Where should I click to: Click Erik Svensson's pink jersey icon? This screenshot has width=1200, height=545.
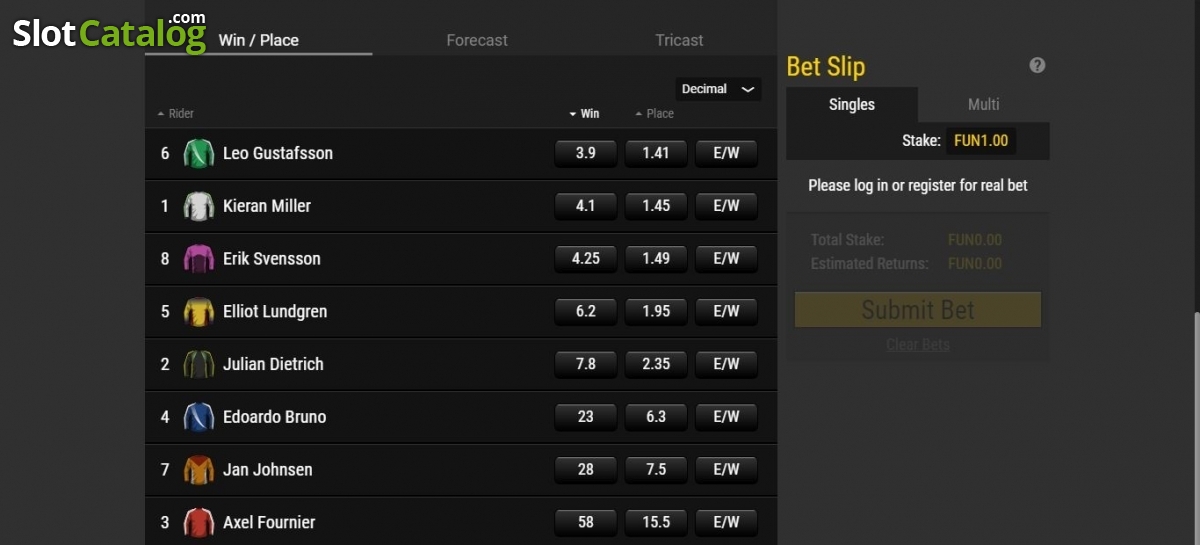199,259
